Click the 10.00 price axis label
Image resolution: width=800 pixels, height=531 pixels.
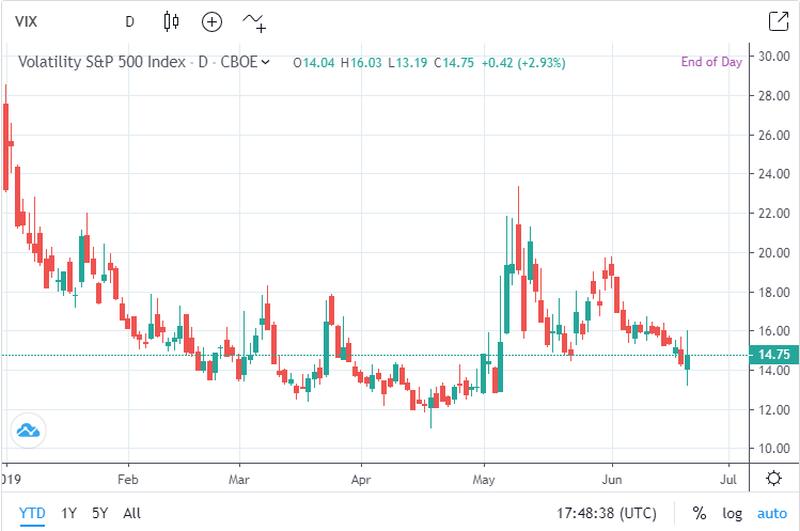point(774,449)
